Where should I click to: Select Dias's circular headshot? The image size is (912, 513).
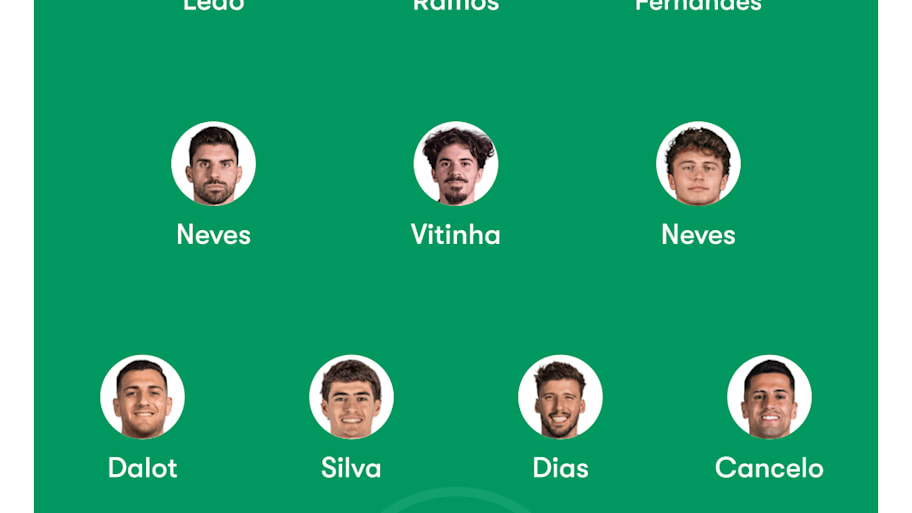point(560,397)
